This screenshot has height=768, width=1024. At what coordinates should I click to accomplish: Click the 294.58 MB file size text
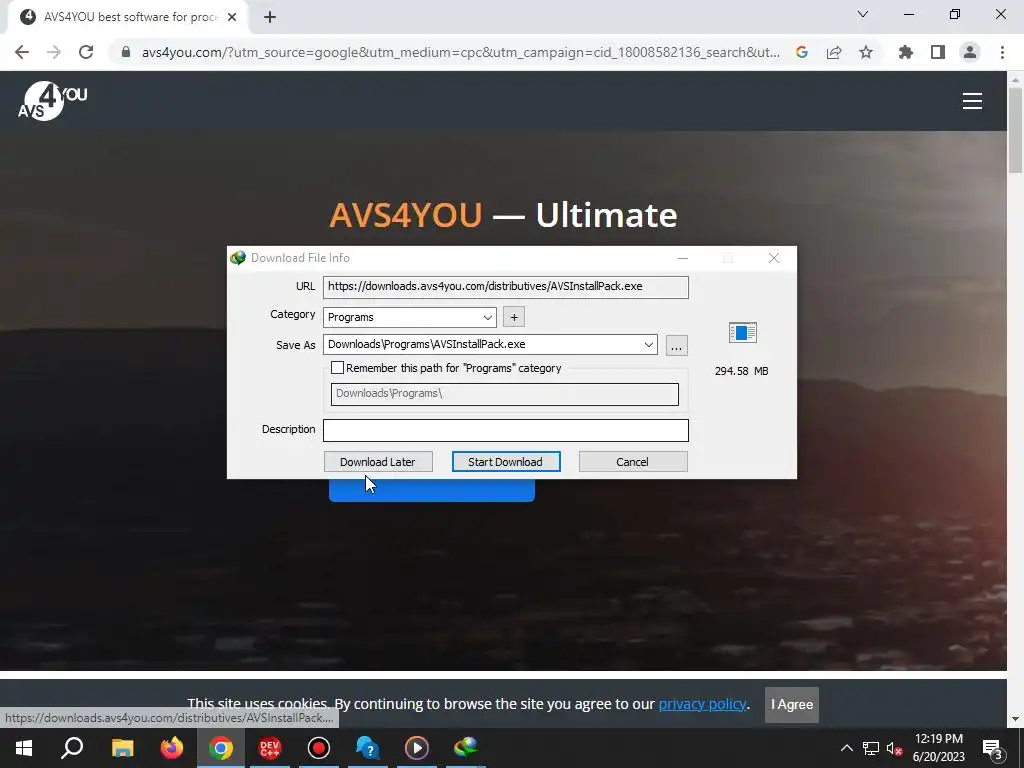(741, 371)
